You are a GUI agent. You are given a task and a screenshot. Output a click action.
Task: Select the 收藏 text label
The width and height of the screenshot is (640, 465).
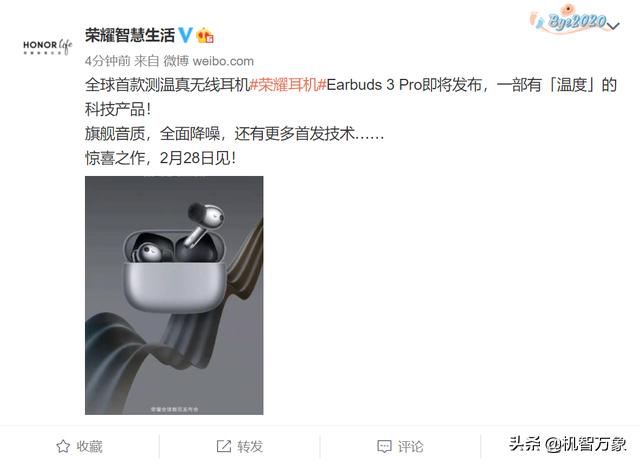pos(89,447)
